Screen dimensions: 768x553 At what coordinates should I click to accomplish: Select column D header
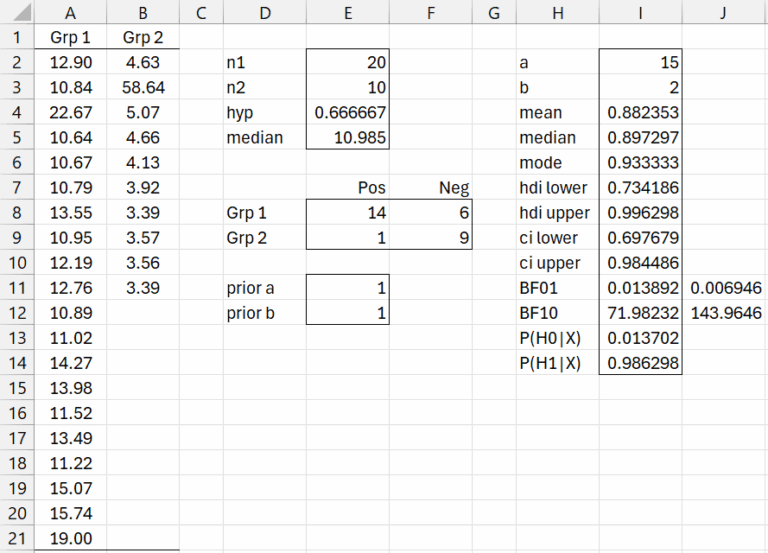pyautogui.click(x=265, y=13)
